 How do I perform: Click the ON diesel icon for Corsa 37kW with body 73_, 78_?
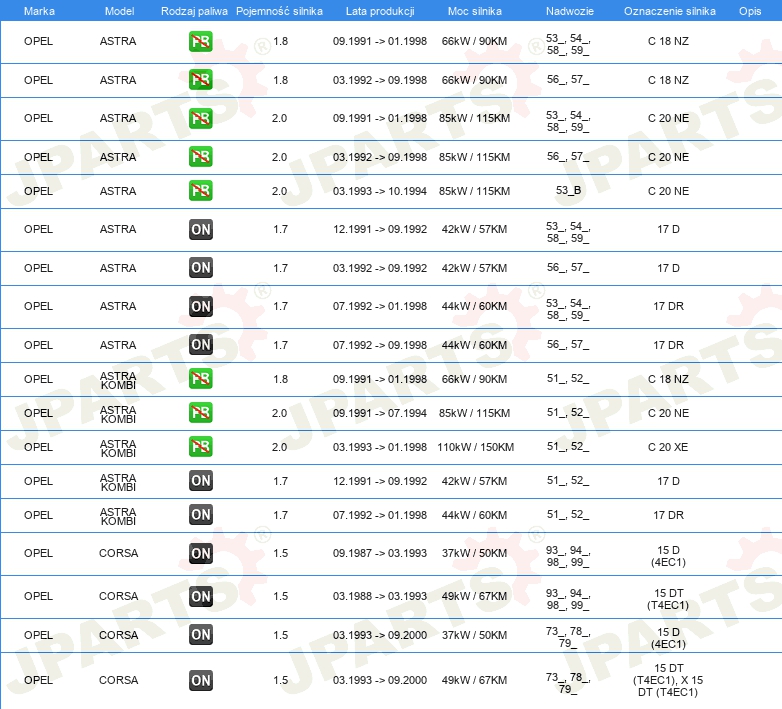200,635
